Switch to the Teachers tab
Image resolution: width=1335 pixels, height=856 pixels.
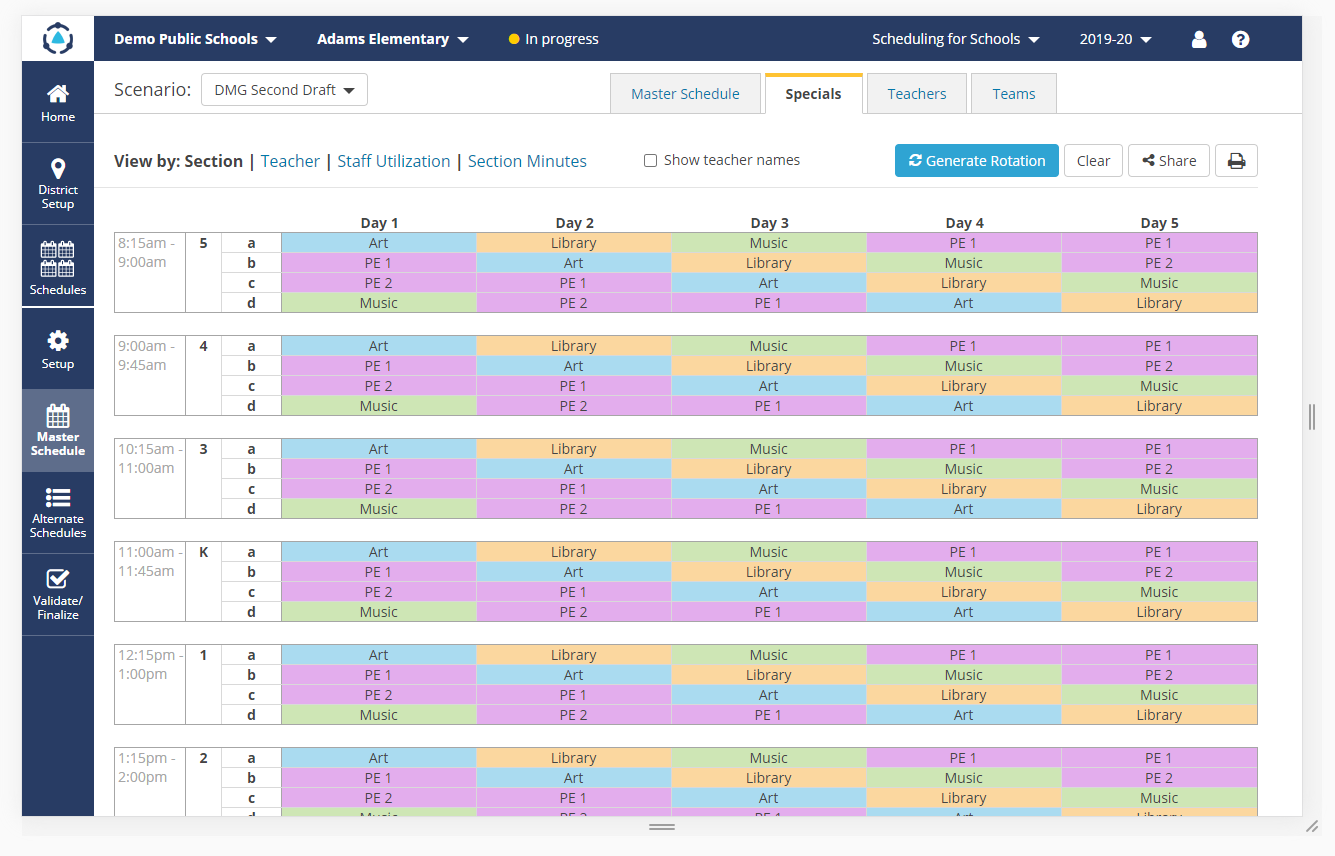916,93
